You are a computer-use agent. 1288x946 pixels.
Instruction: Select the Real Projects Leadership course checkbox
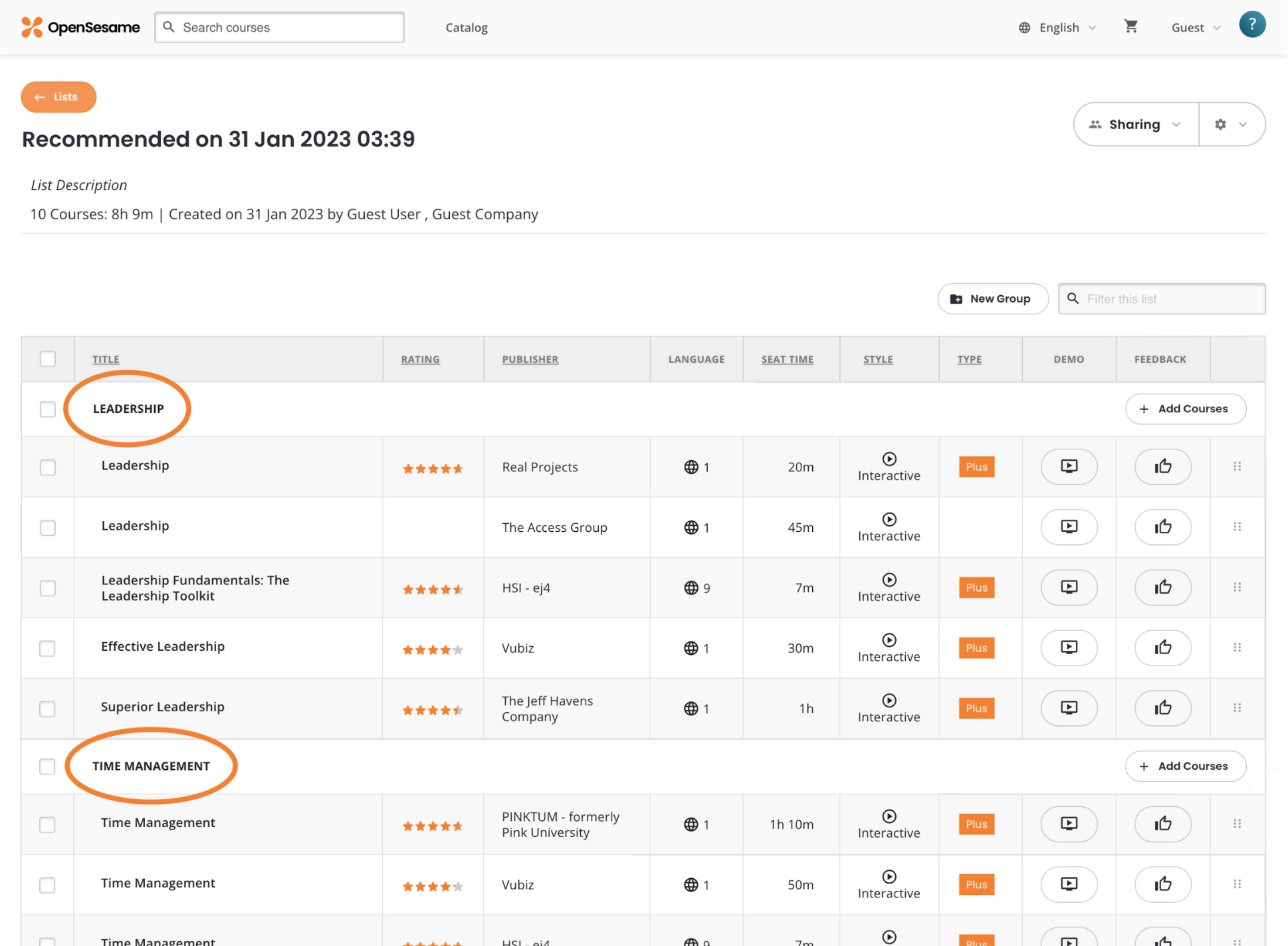48,467
